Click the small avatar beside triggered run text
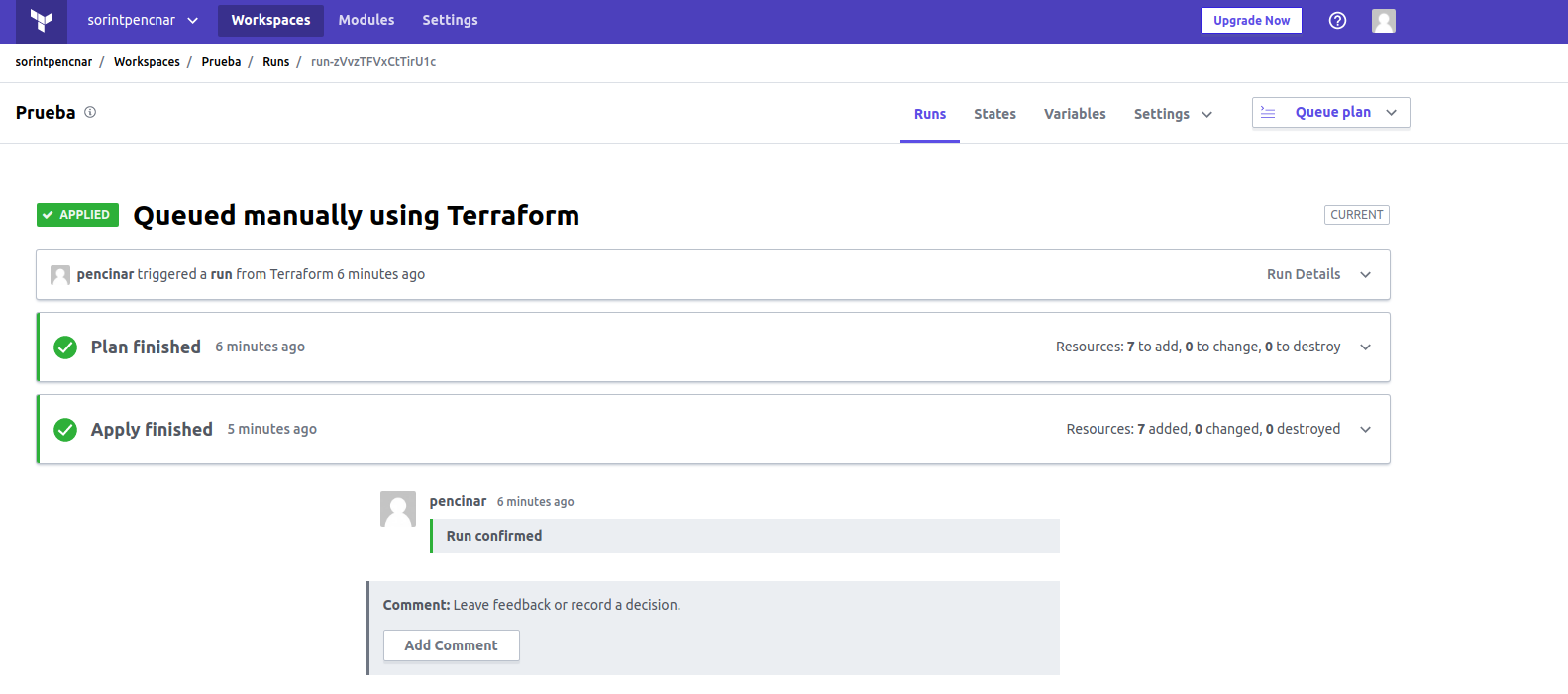 (60, 275)
